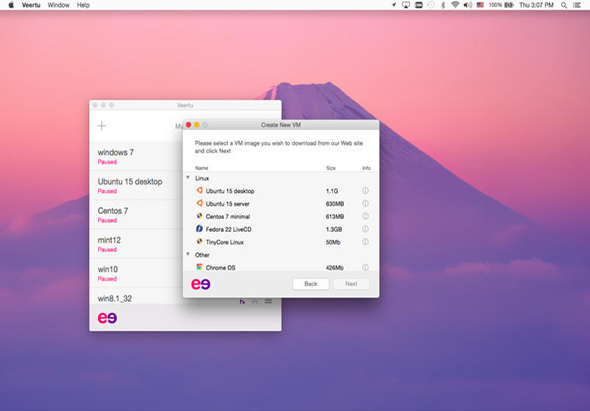Open the Window menu

pyautogui.click(x=58, y=5)
